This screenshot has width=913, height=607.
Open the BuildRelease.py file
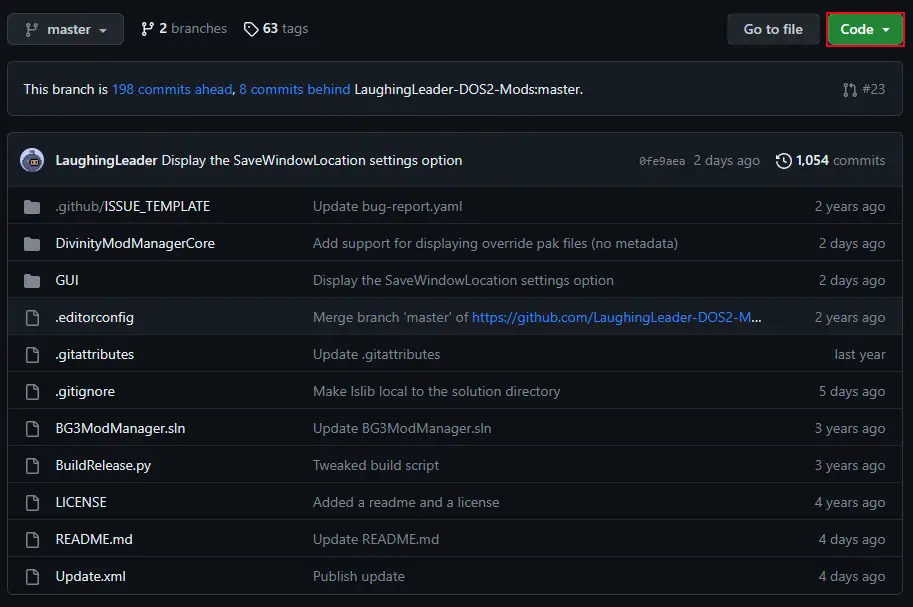click(103, 465)
